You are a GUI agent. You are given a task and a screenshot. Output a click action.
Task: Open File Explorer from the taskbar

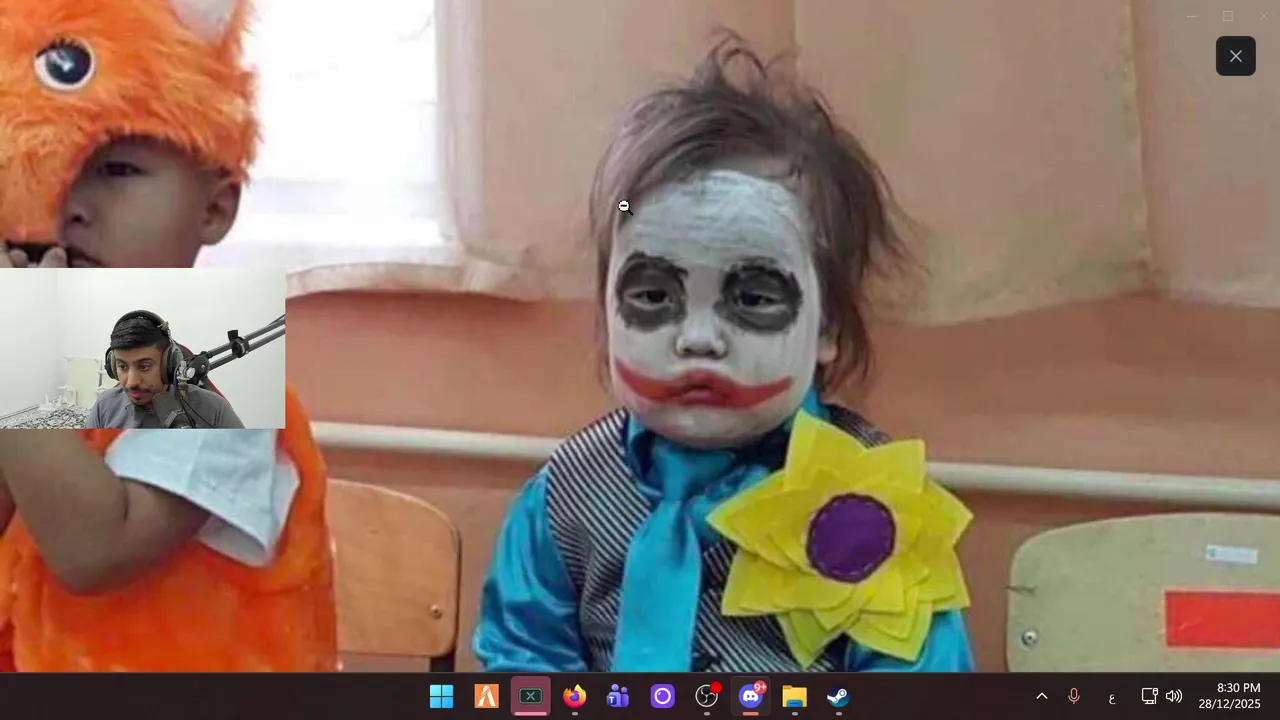click(794, 696)
